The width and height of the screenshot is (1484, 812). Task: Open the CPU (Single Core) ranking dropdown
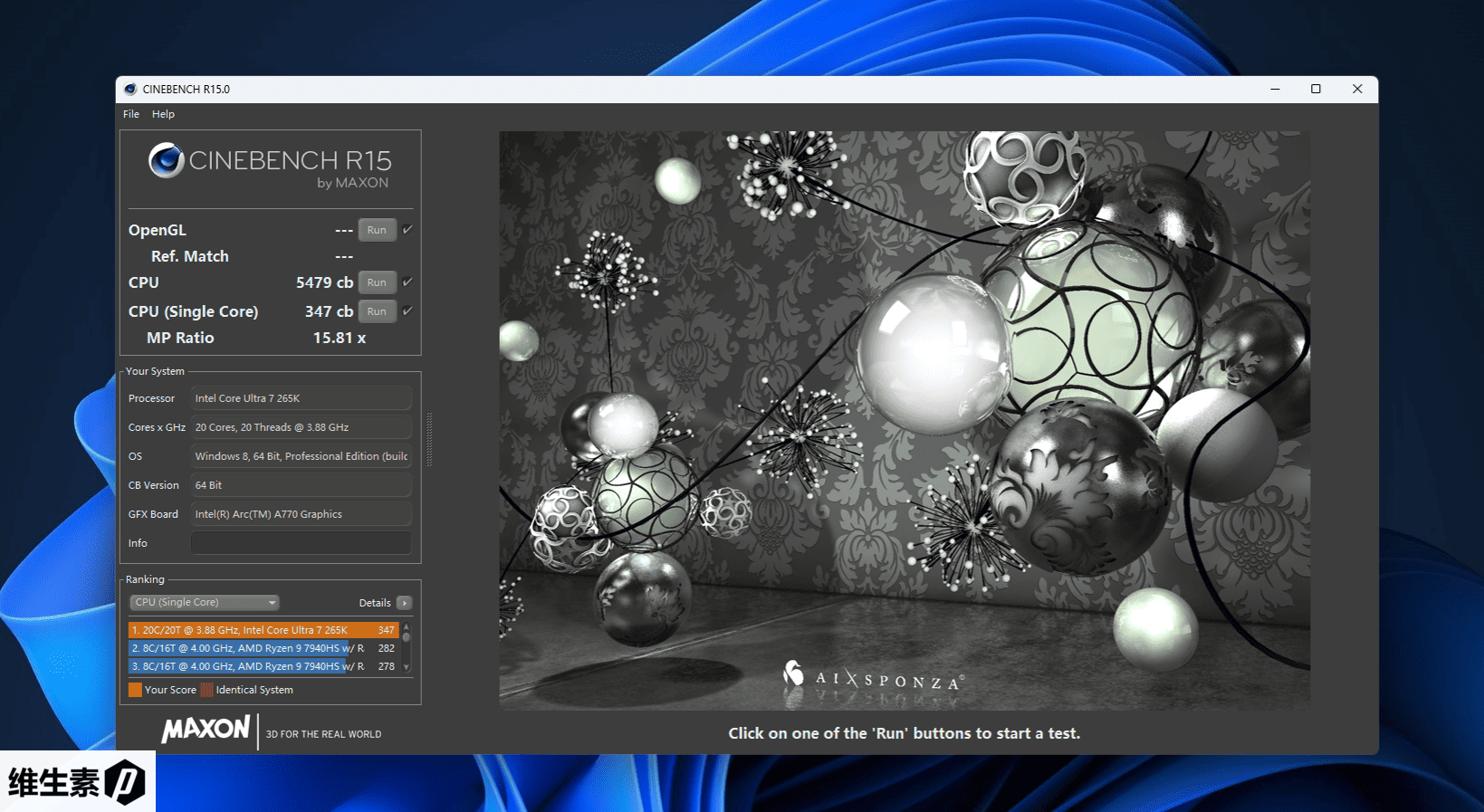(205, 603)
